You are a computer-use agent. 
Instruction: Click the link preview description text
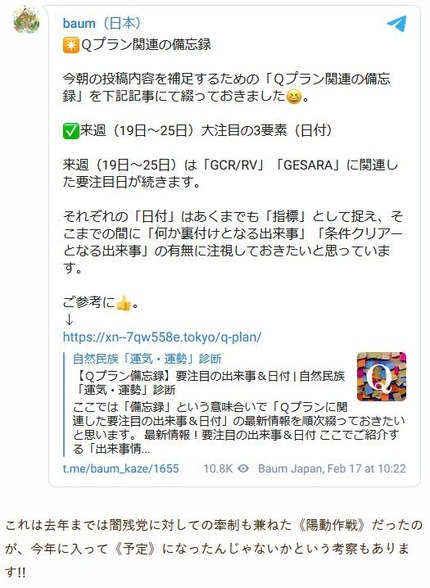pos(238,428)
